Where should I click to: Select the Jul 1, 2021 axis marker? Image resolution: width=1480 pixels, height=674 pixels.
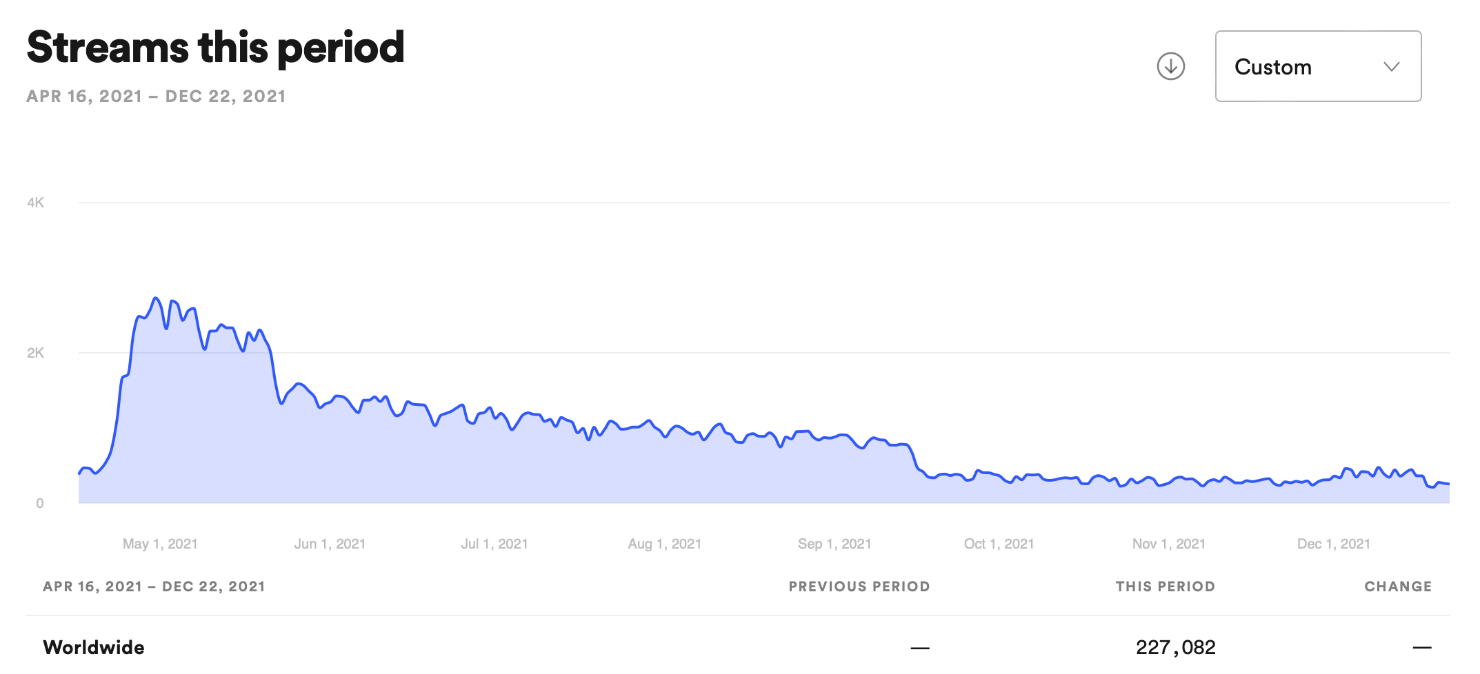494,544
